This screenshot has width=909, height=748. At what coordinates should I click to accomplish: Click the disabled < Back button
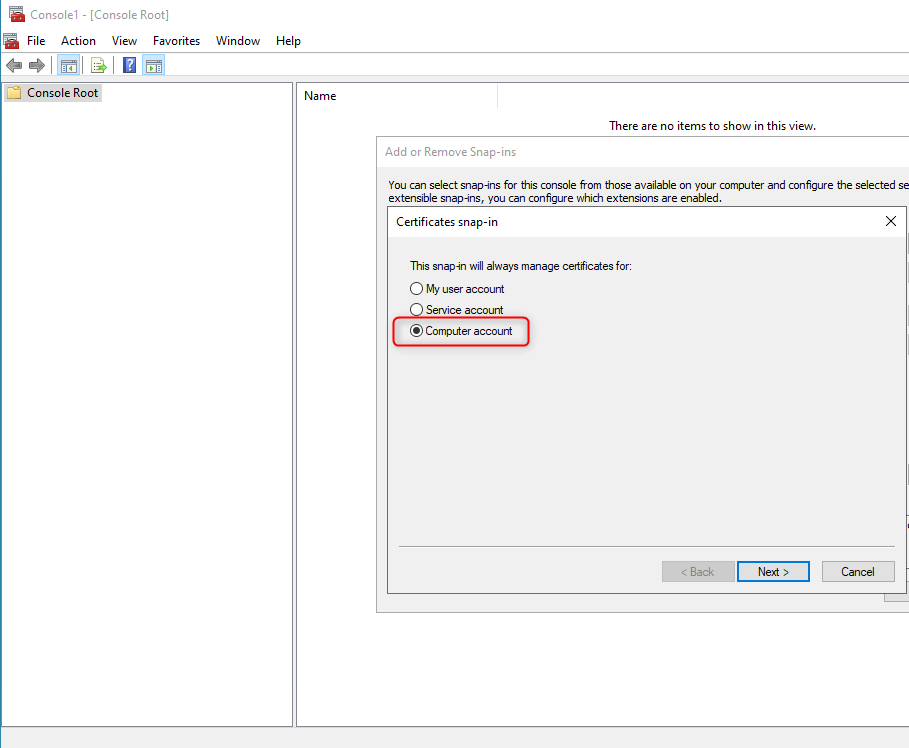pos(698,572)
